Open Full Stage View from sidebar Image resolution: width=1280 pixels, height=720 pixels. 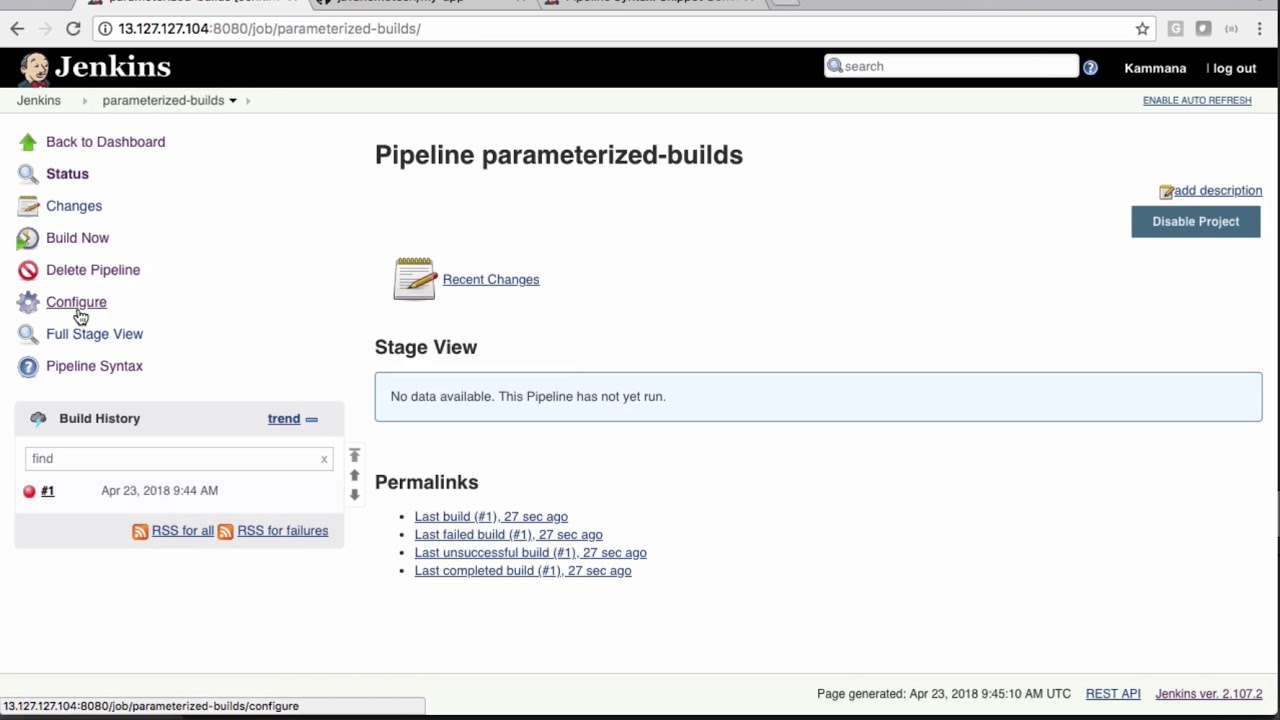point(94,334)
